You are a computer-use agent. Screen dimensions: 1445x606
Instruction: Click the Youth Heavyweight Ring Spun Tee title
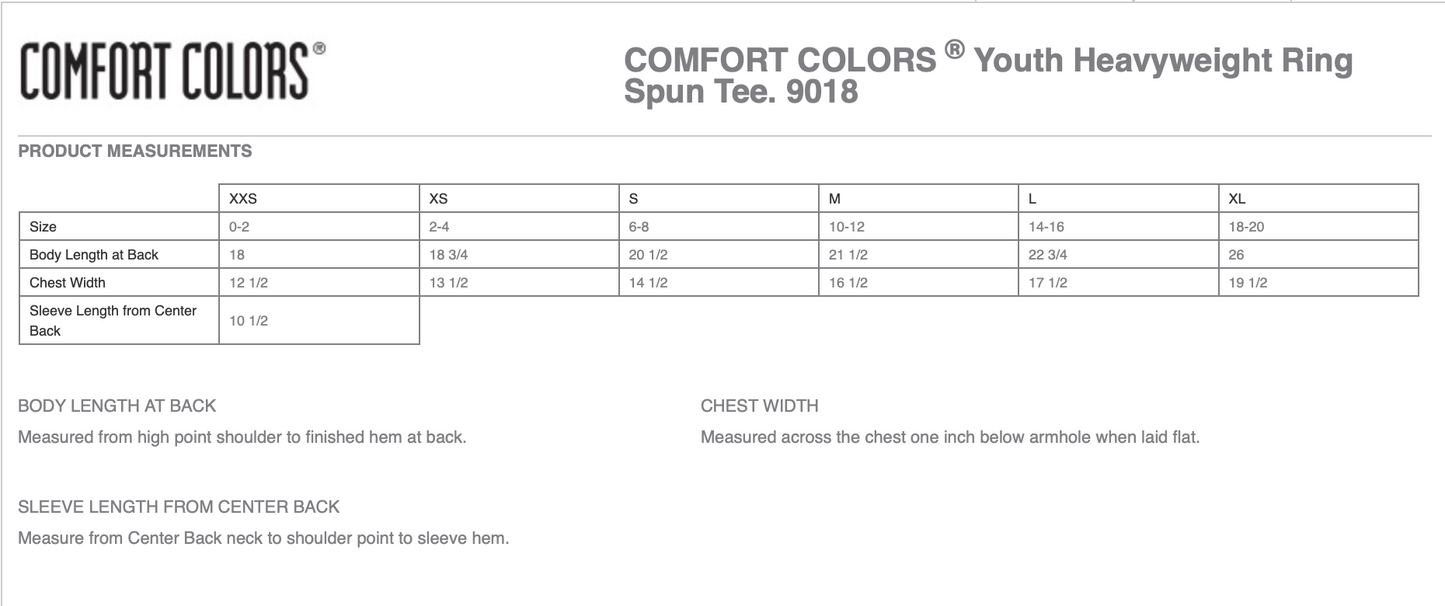(x=988, y=75)
